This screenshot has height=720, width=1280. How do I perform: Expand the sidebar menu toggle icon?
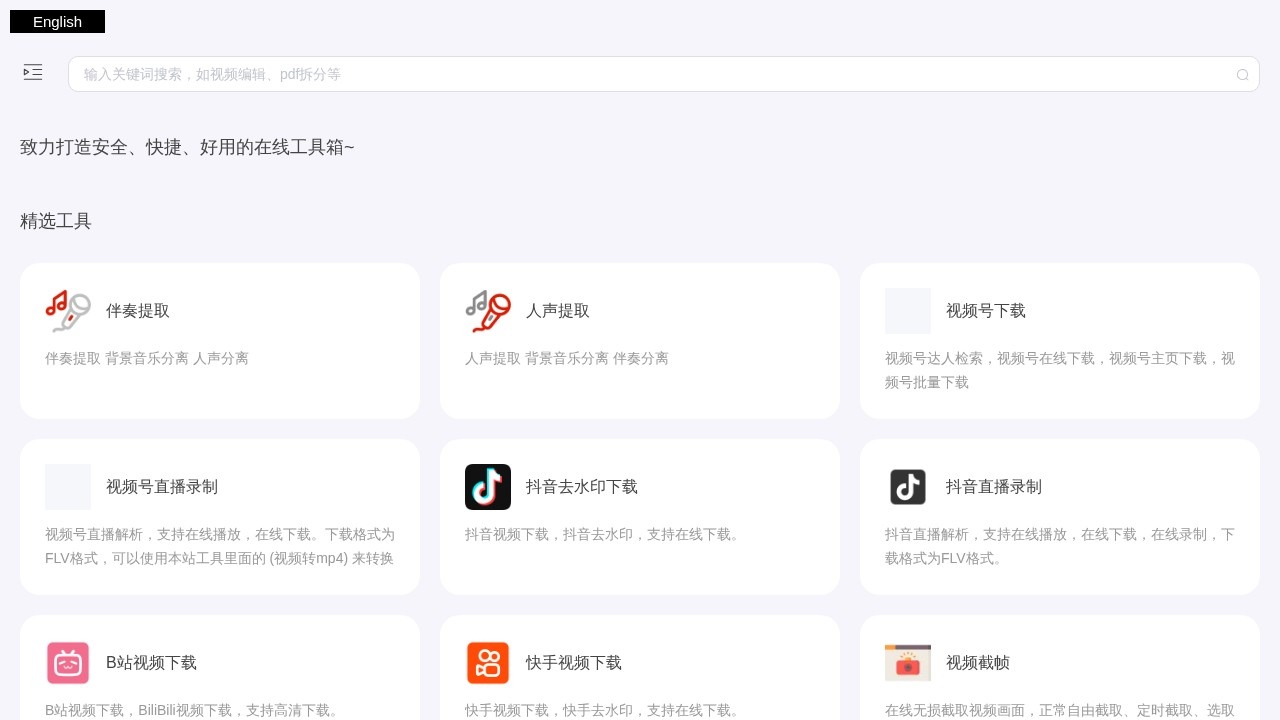click(x=33, y=72)
